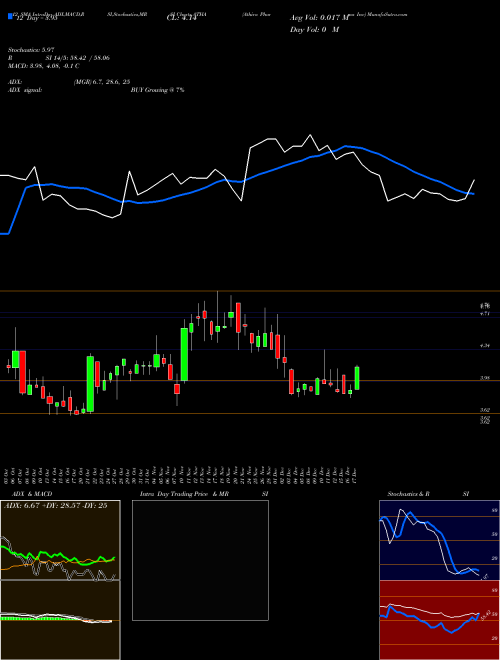The image size is (500, 660).
Task: Click the 'BUY Growing @ 7%' signal text
Action: click(157, 90)
